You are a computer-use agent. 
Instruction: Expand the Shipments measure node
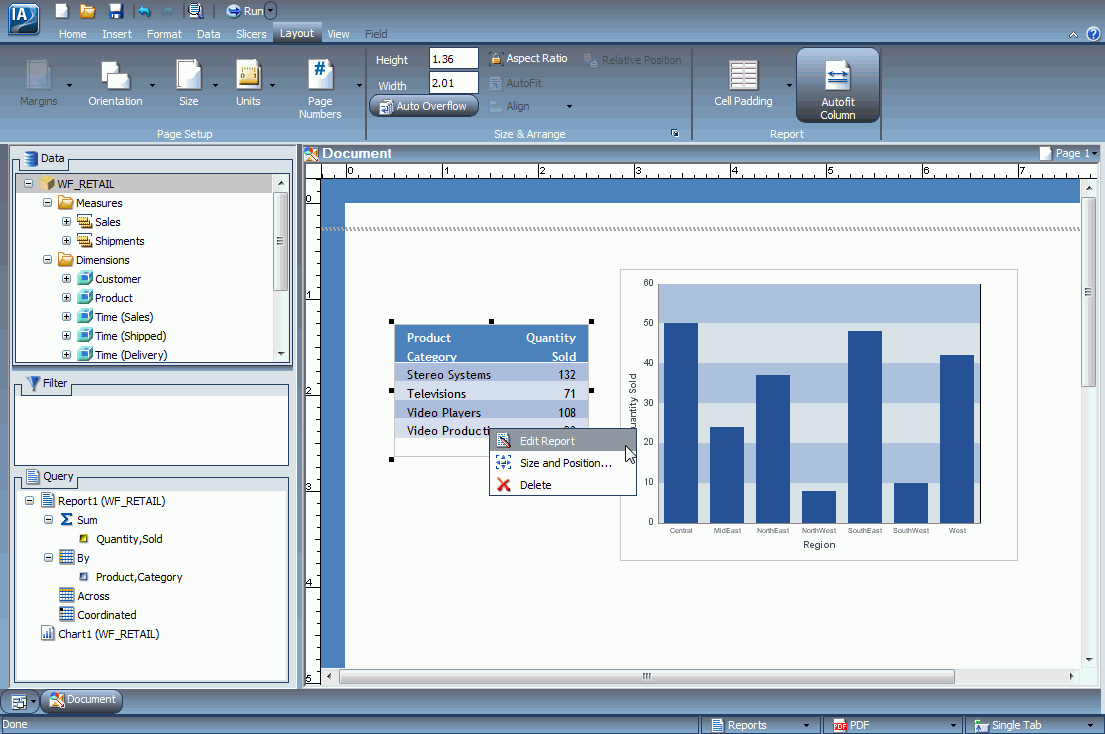click(x=66, y=240)
